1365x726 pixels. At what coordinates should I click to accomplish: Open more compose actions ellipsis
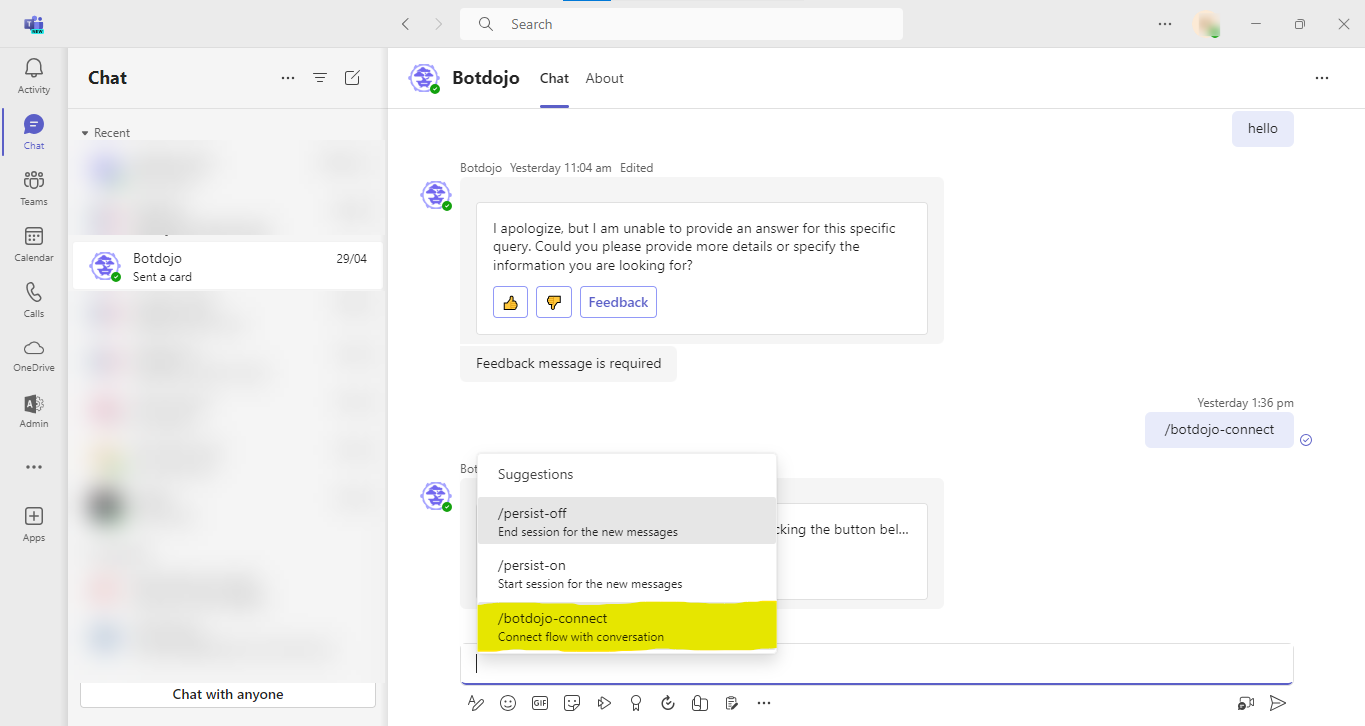tap(764, 703)
